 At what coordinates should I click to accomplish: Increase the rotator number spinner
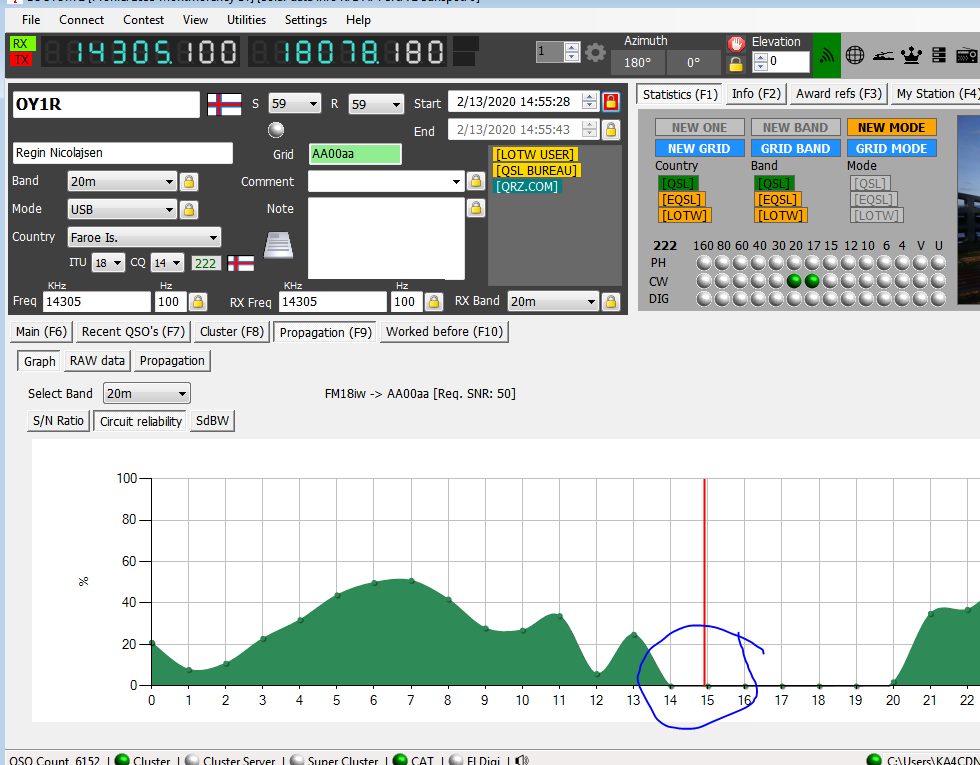pyautogui.click(x=572, y=48)
